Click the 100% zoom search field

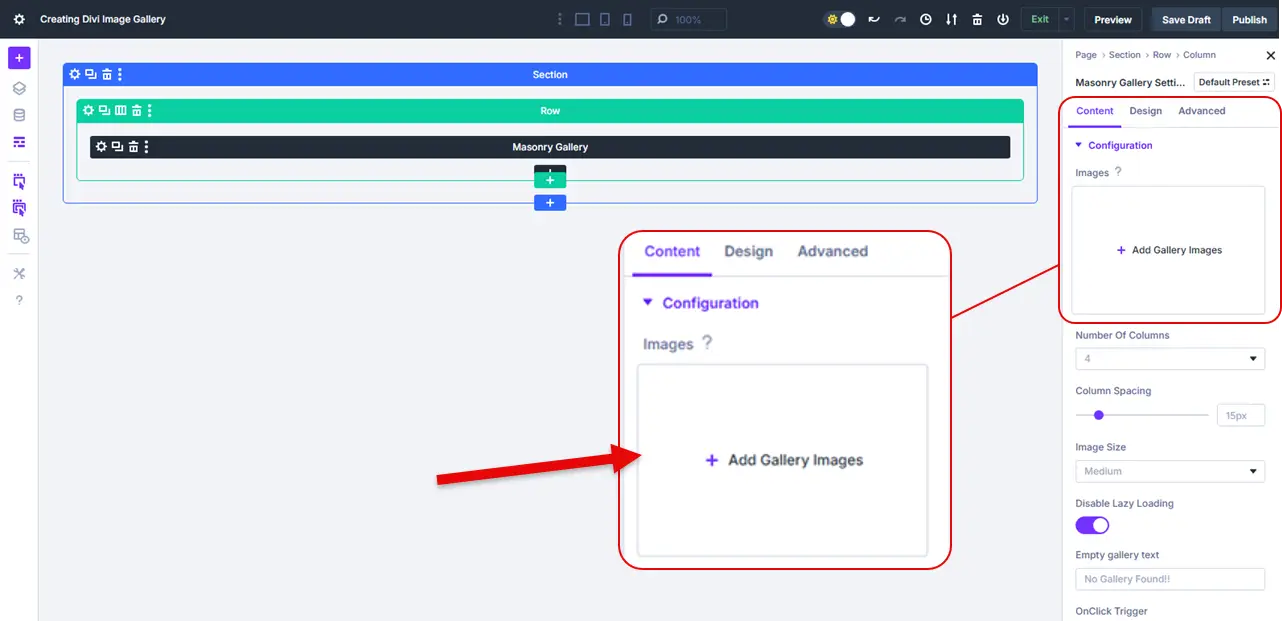coord(689,19)
